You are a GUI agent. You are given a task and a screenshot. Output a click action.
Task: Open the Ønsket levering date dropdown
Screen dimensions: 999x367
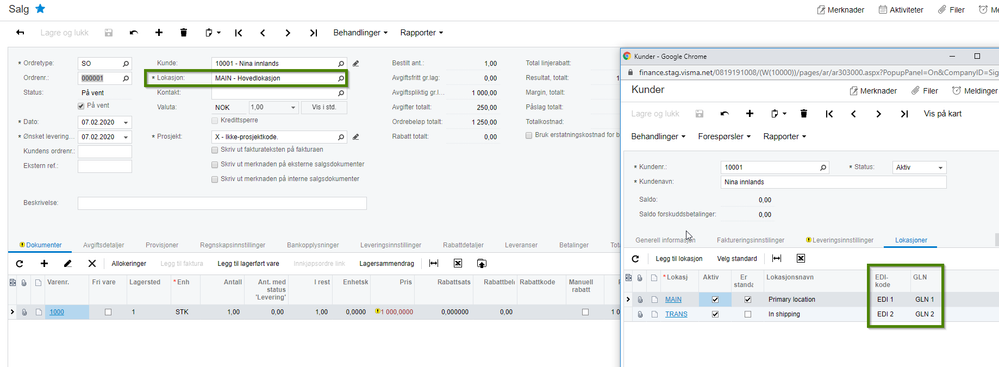[126, 137]
